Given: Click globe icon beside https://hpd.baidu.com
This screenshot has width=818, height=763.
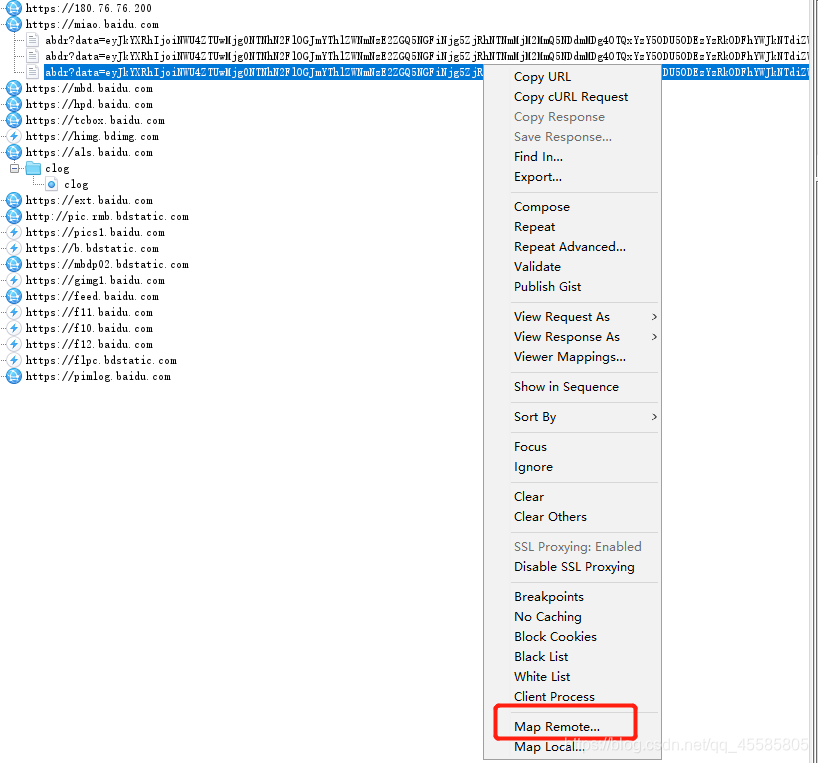Looking at the screenshot, I should click(x=14, y=104).
